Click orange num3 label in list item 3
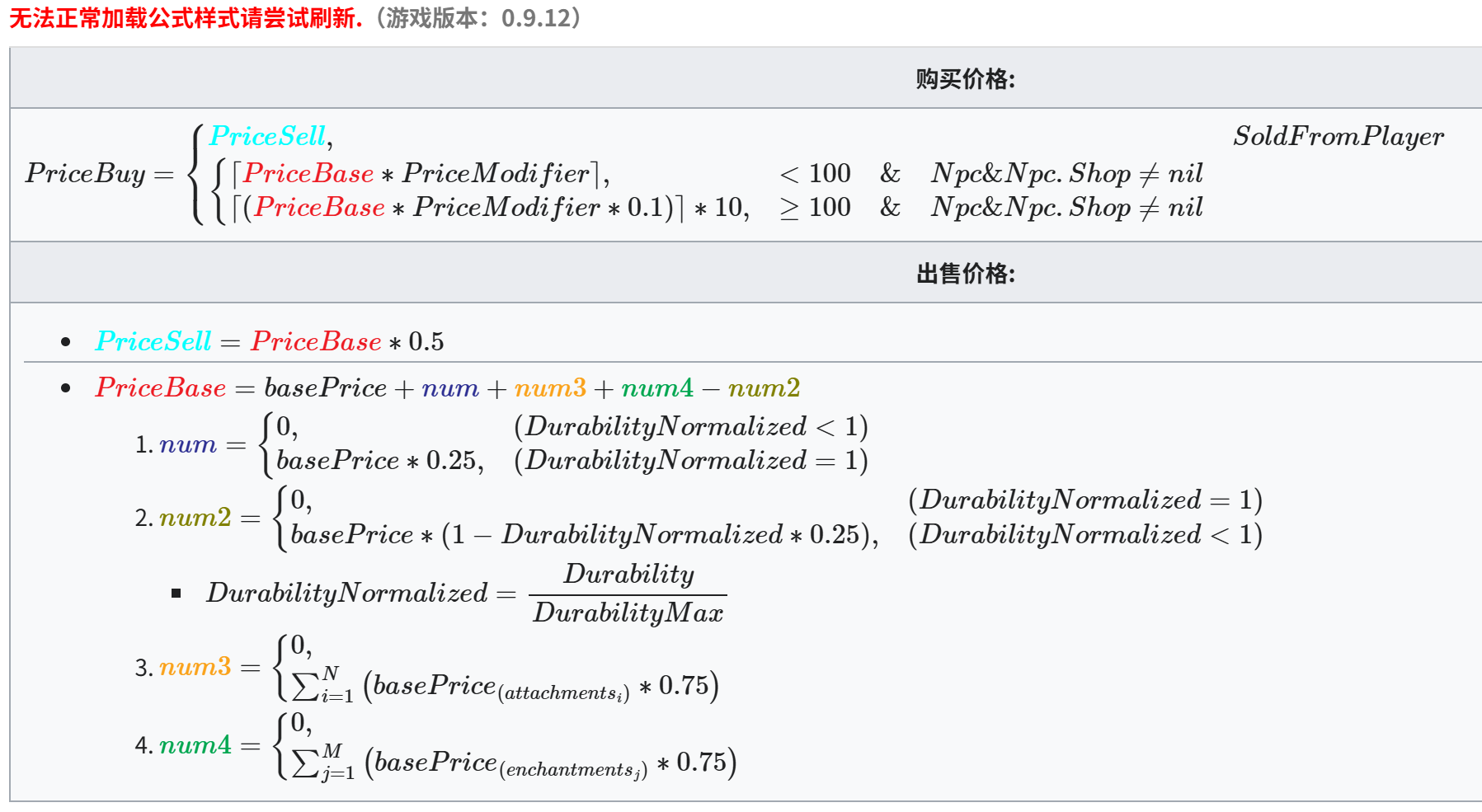1482x812 pixels. point(195,667)
